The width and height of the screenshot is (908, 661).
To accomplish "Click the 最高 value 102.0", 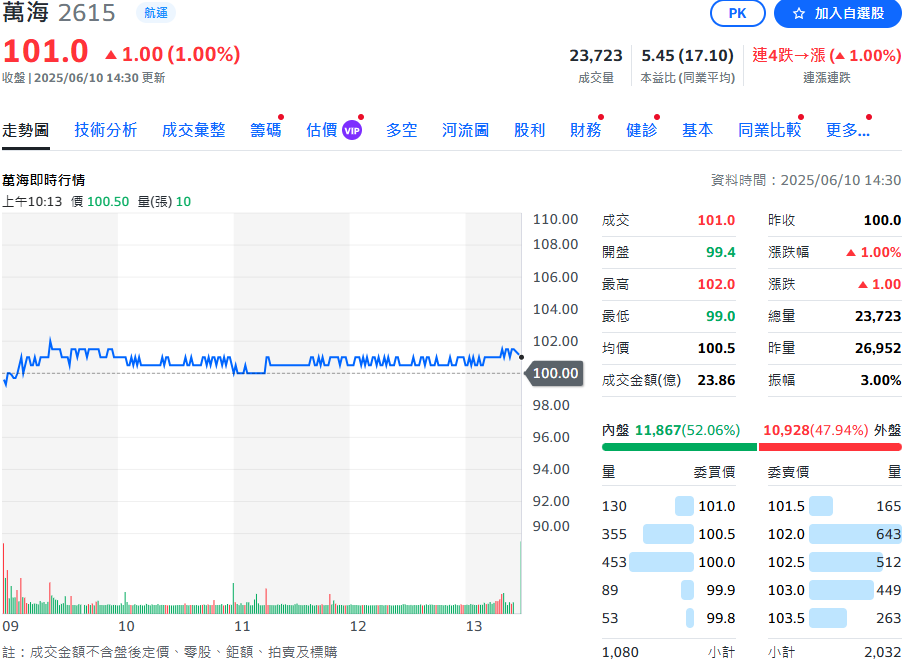I will point(716,284).
